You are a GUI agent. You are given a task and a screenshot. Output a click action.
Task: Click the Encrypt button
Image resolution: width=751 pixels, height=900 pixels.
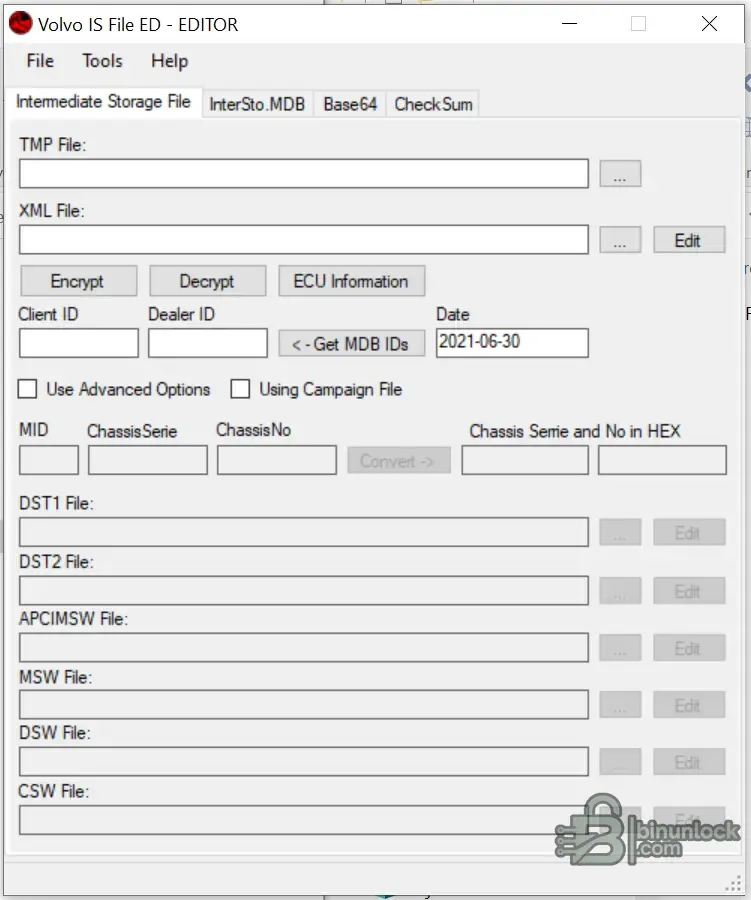(x=79, y=281)
